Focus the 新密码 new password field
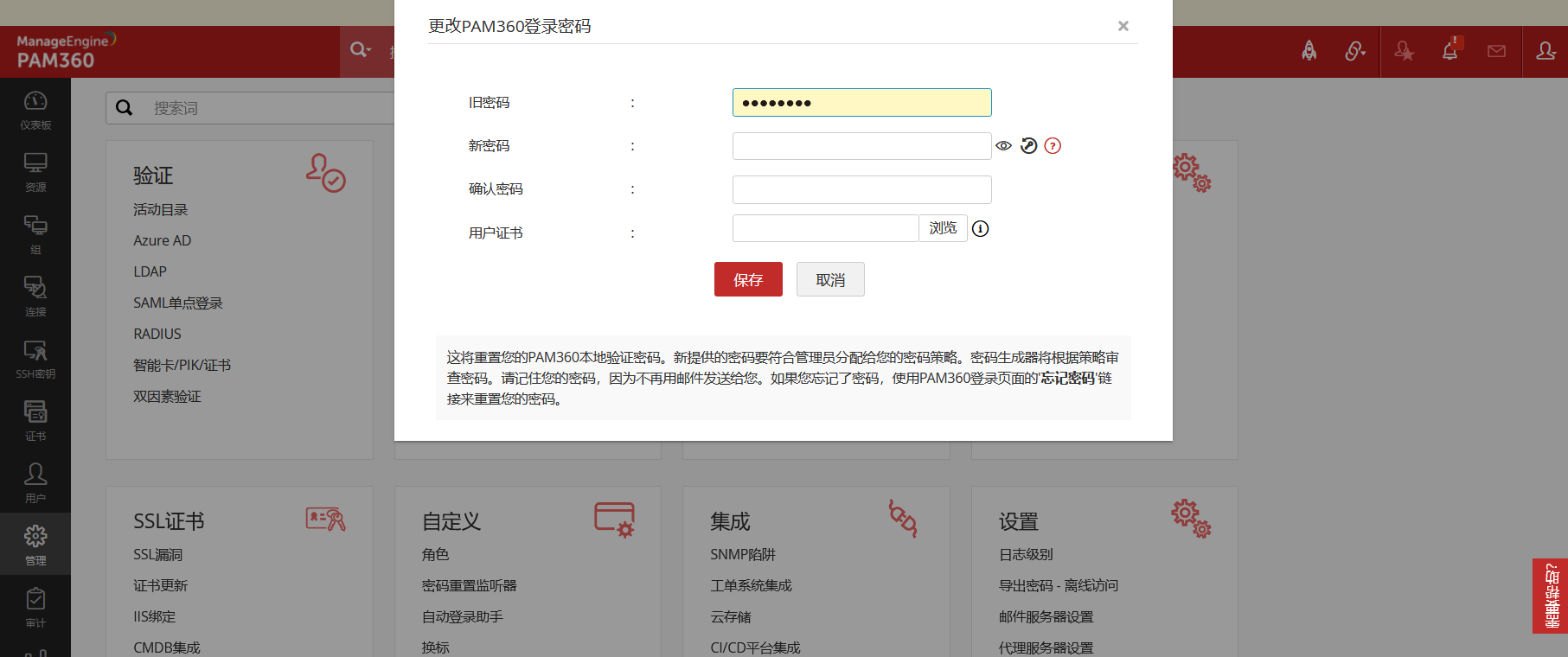This screenshot has height=657, width=1568. pos(861,146)
